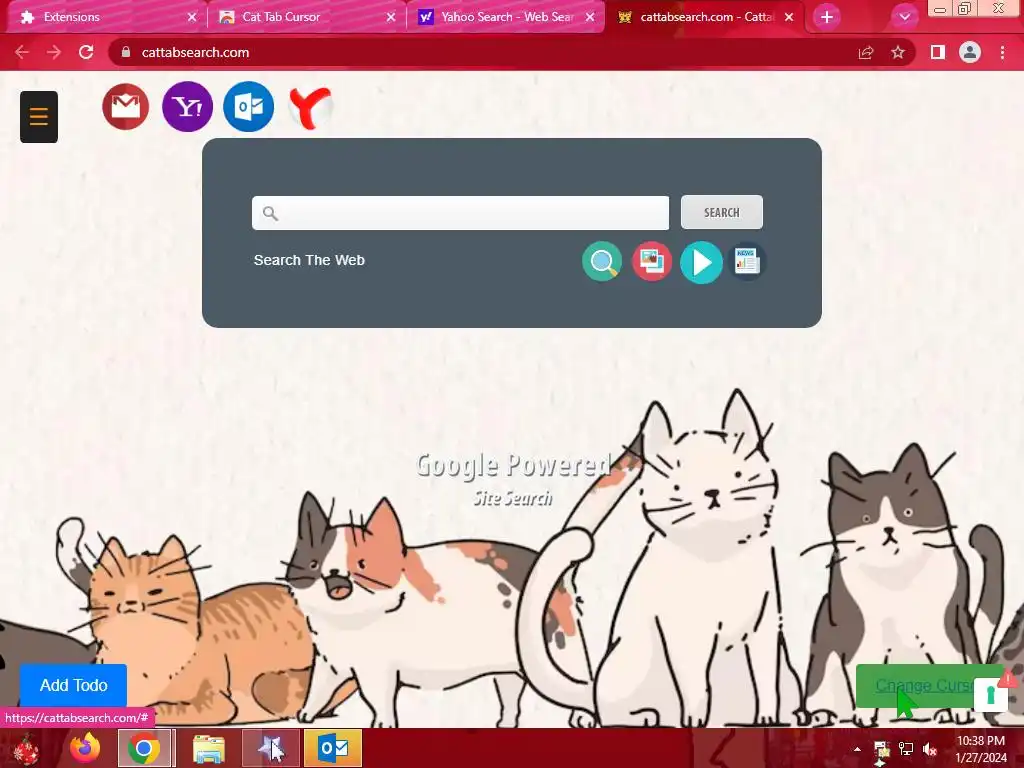Image resolution: width=1024 pixels, height=768 pixels.
Task: Reload the current page
Action: [86, 52]
